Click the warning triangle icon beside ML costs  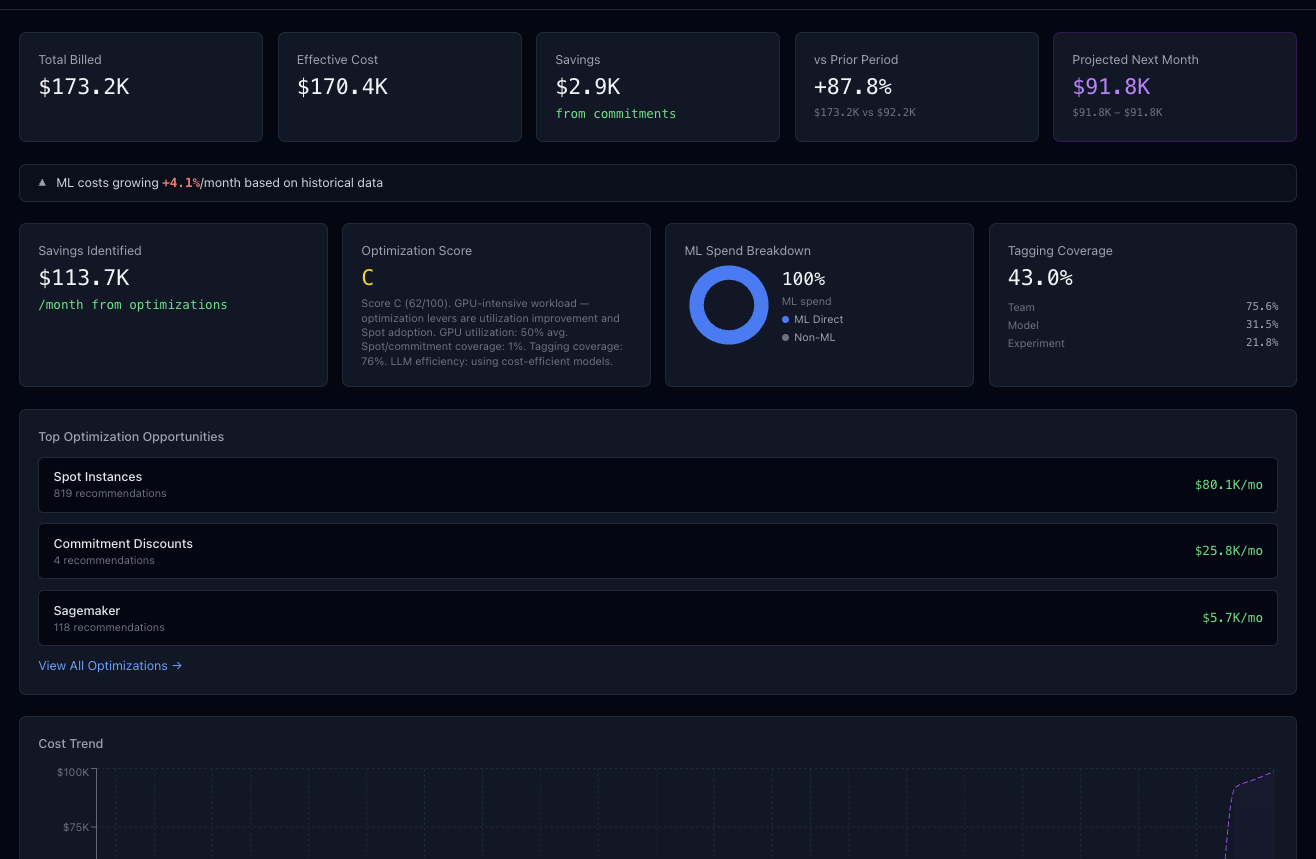[42, 183]
